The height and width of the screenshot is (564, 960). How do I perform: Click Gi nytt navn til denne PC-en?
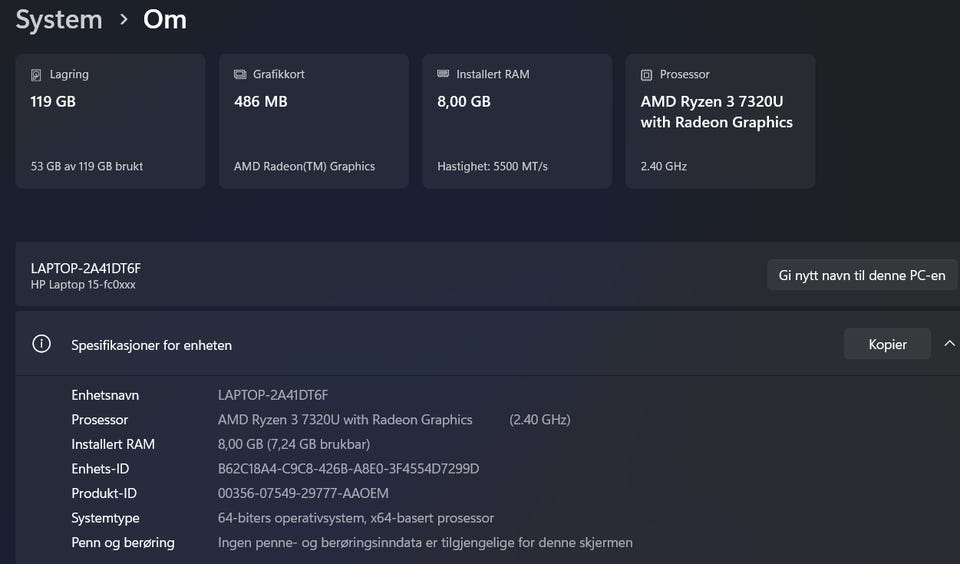pyautogui.click(x=861, y=275)
